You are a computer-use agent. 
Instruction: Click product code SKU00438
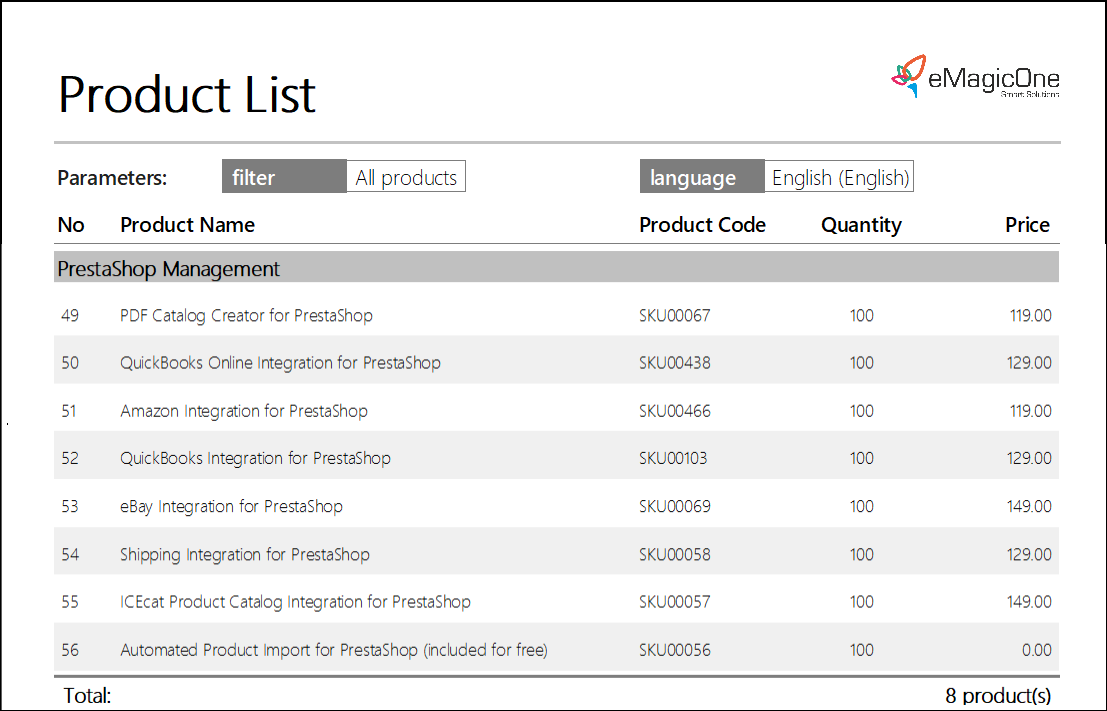[x=675, y=363]
